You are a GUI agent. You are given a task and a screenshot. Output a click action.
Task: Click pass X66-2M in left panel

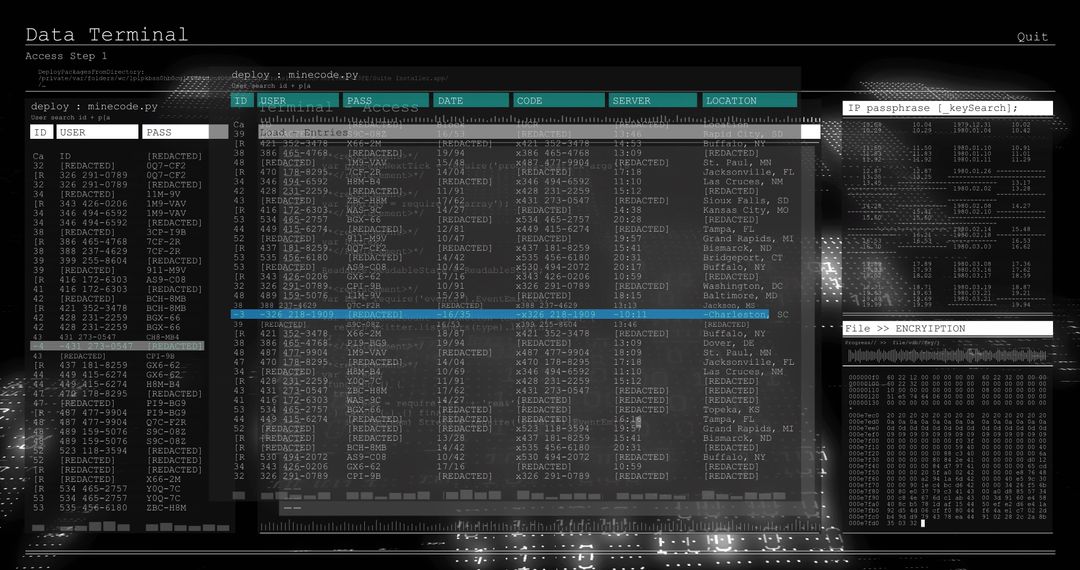[x=163, y=480]
